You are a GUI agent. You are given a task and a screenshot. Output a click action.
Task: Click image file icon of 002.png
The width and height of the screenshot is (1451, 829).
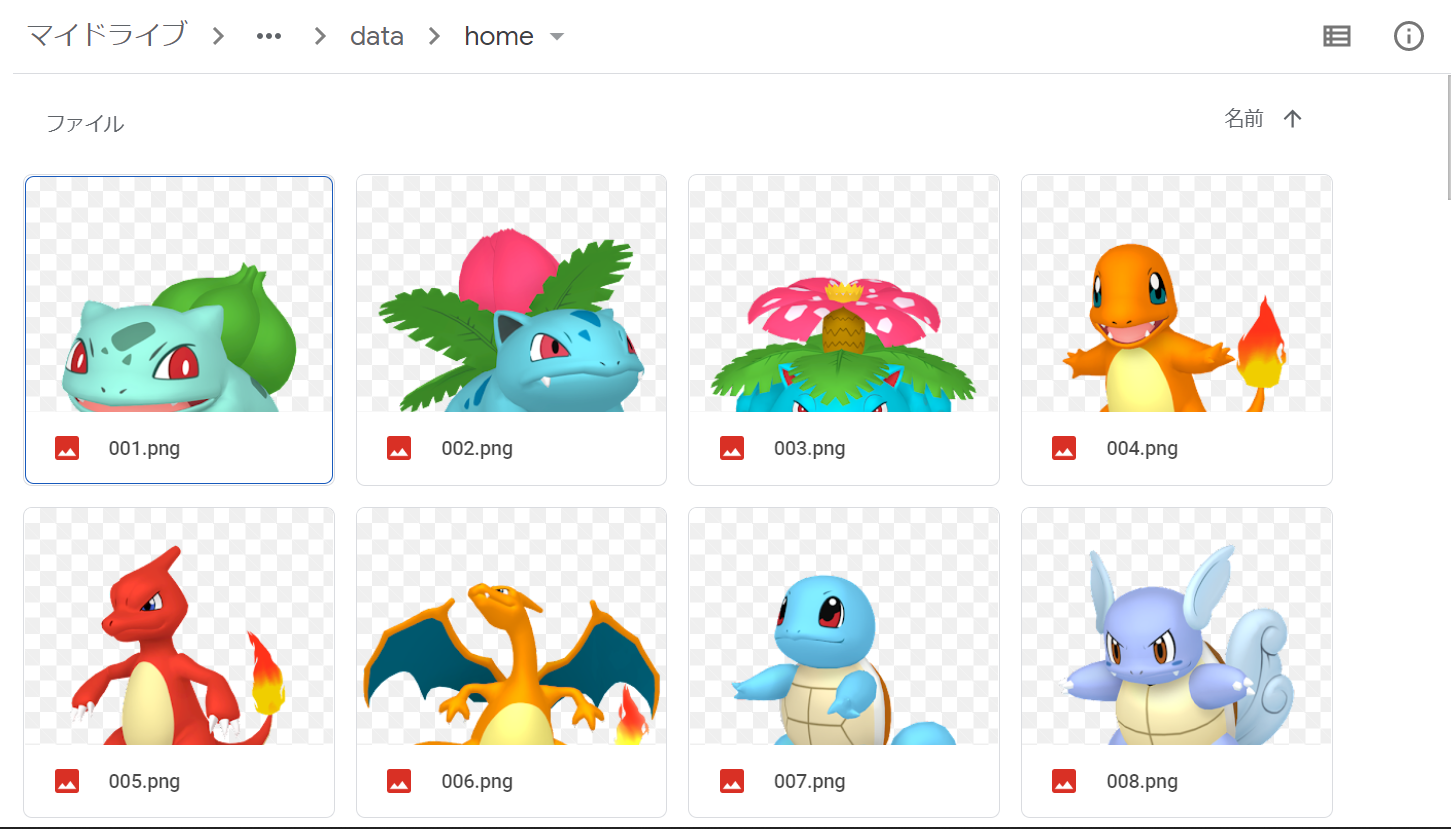[399, 449]
